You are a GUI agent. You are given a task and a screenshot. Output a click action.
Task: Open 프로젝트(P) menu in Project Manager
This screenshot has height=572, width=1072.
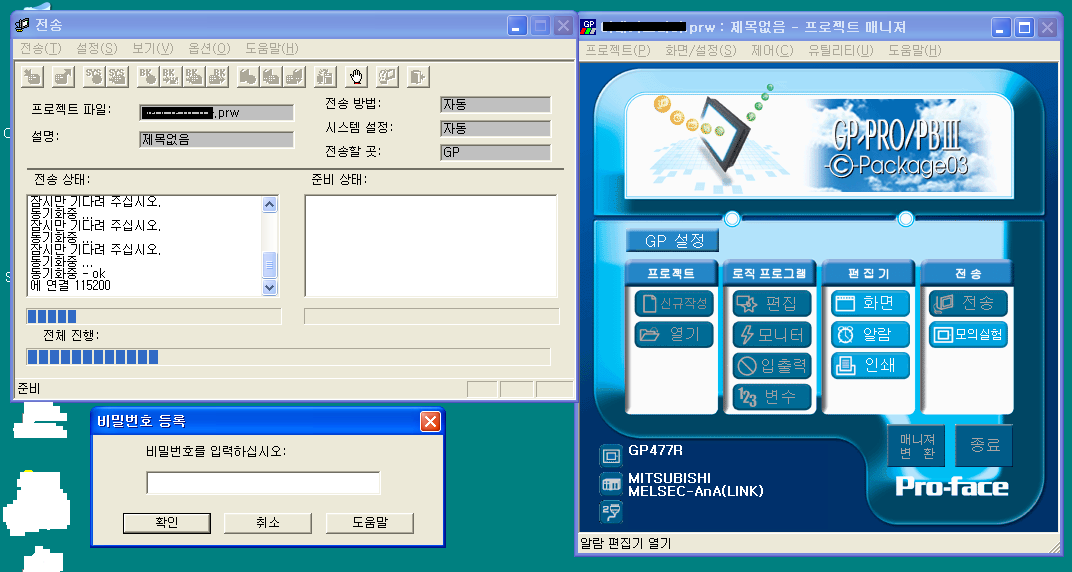(x=618, y=51)
